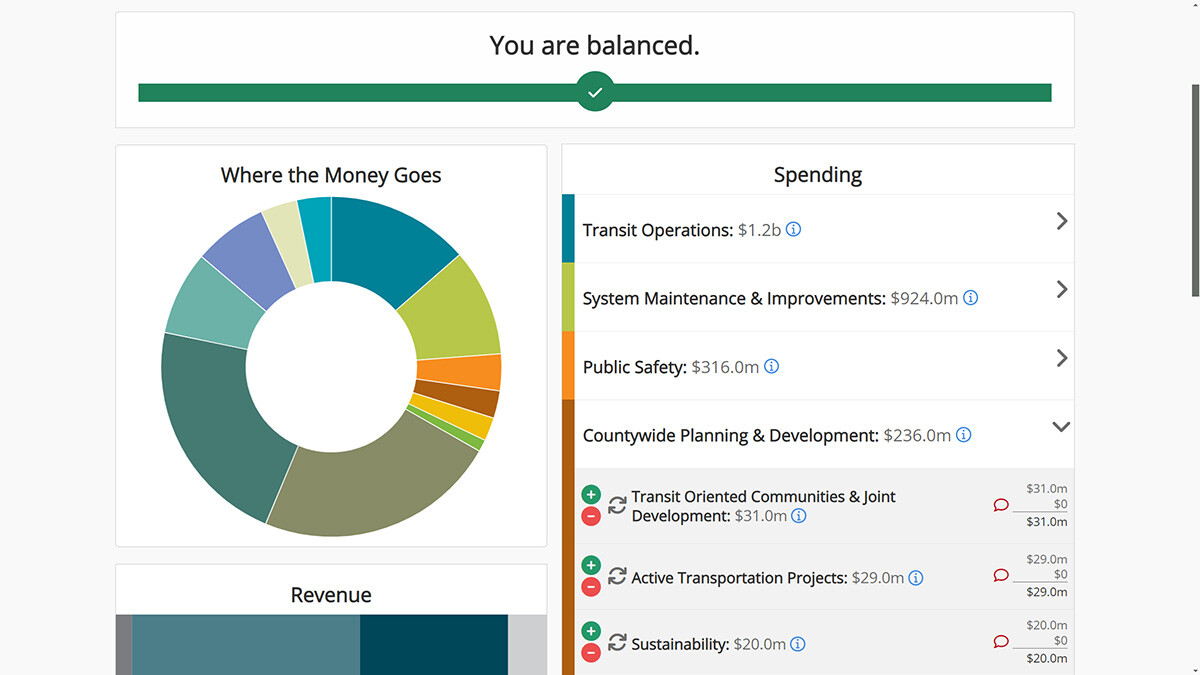
Task: Open info for Transit Operations spending
Action: pos(793,229)
